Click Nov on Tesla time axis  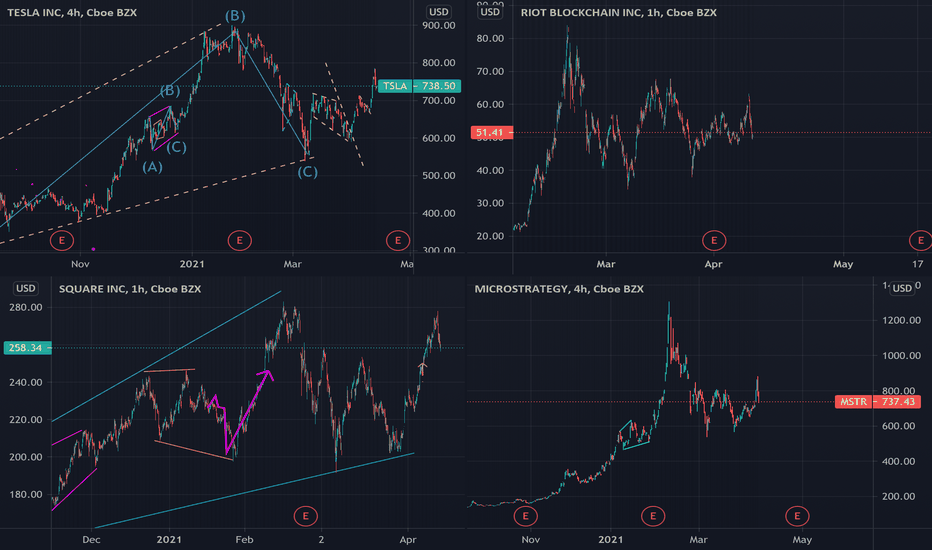tap(80, 264)
